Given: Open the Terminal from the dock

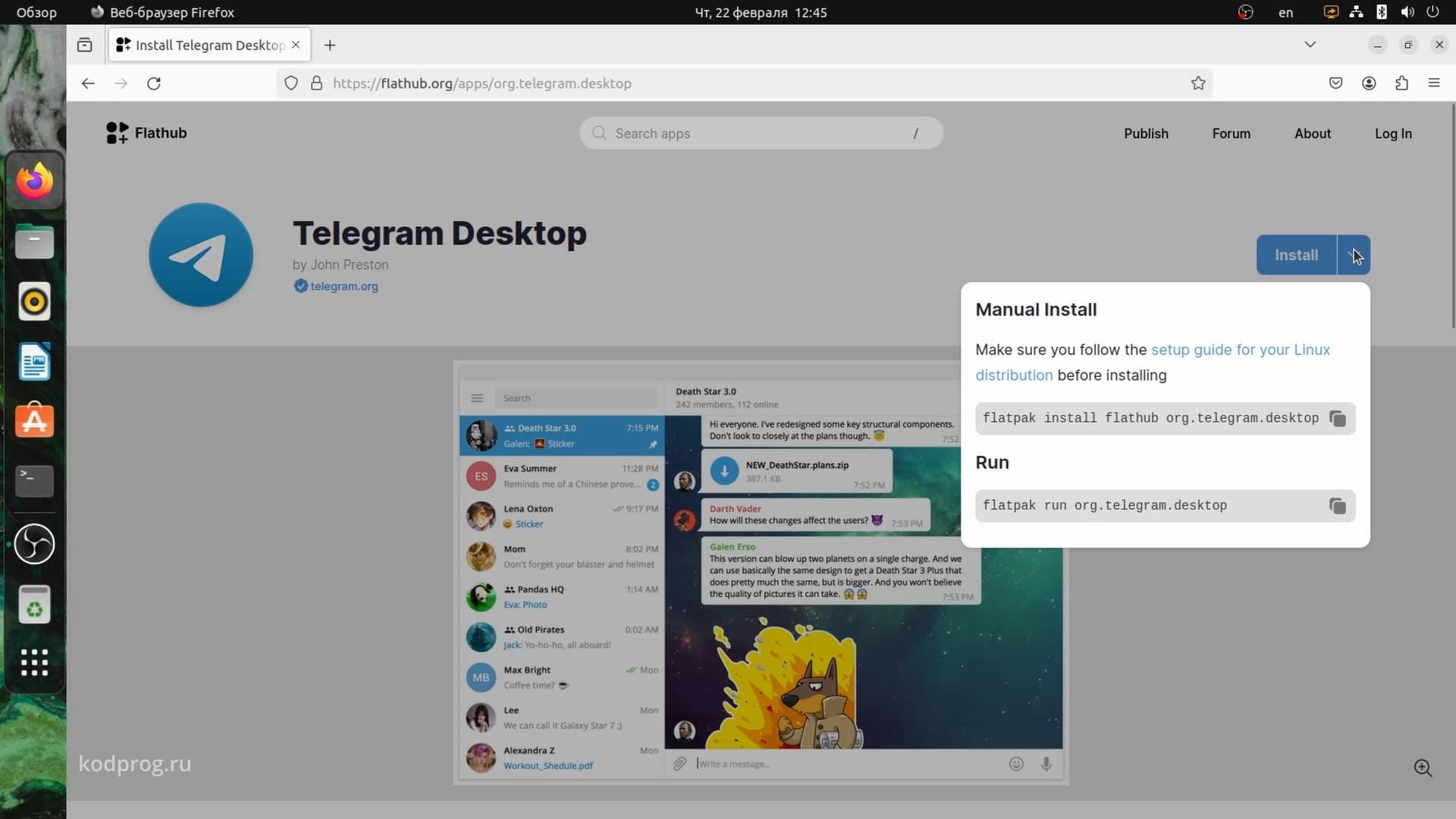Looking at the screenshot, I should click(35, 482).
